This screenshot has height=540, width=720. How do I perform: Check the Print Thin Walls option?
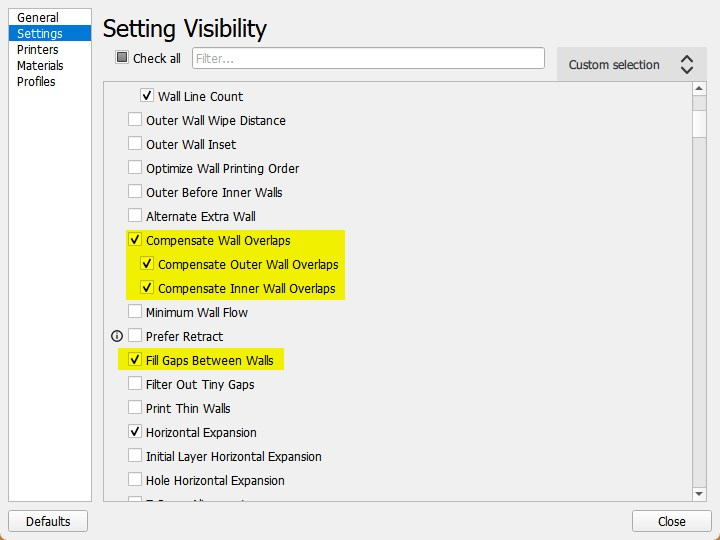(x=135, y=408)
